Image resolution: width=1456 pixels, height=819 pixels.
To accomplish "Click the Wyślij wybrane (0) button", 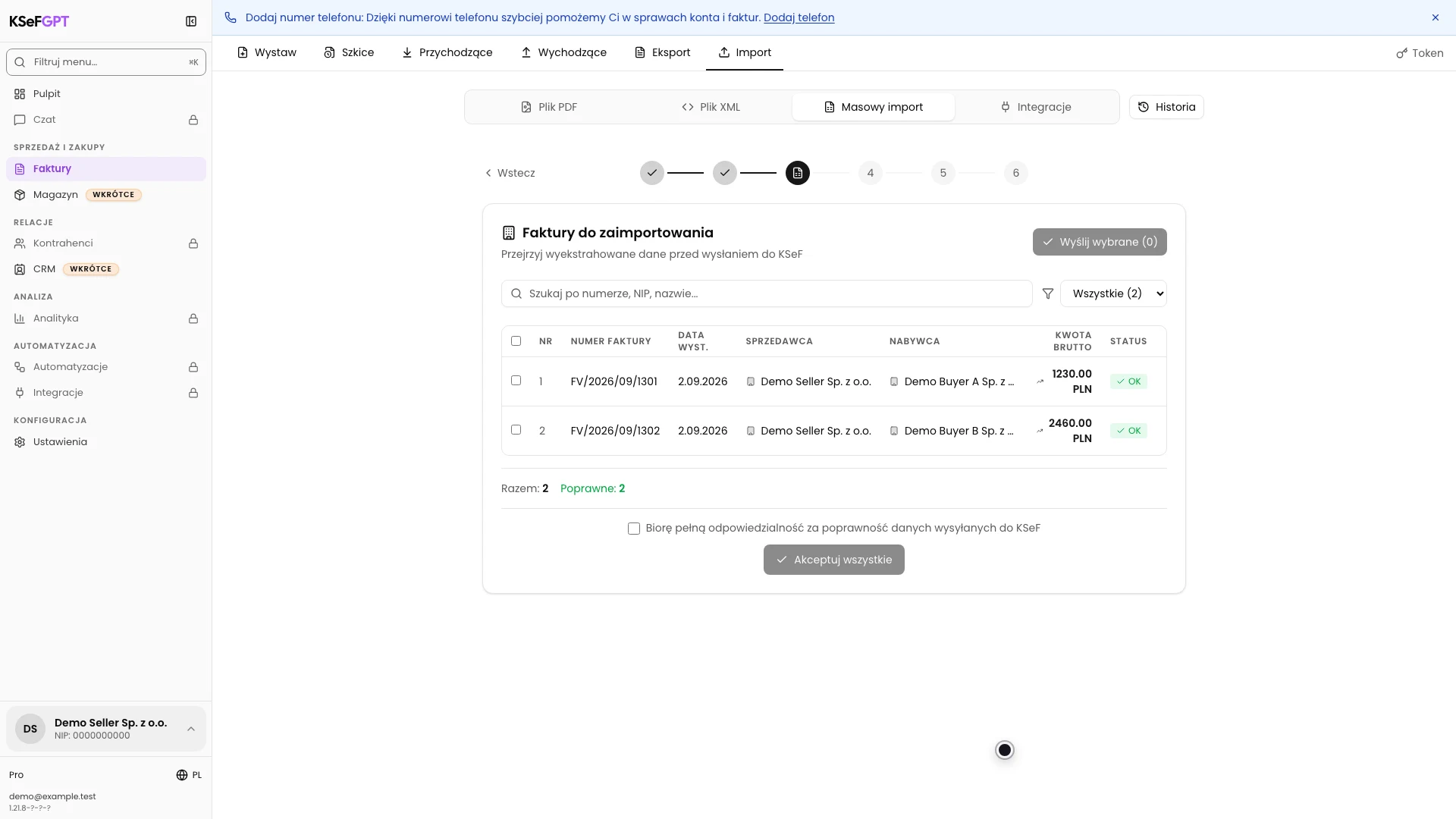I will click(1100, 242).
